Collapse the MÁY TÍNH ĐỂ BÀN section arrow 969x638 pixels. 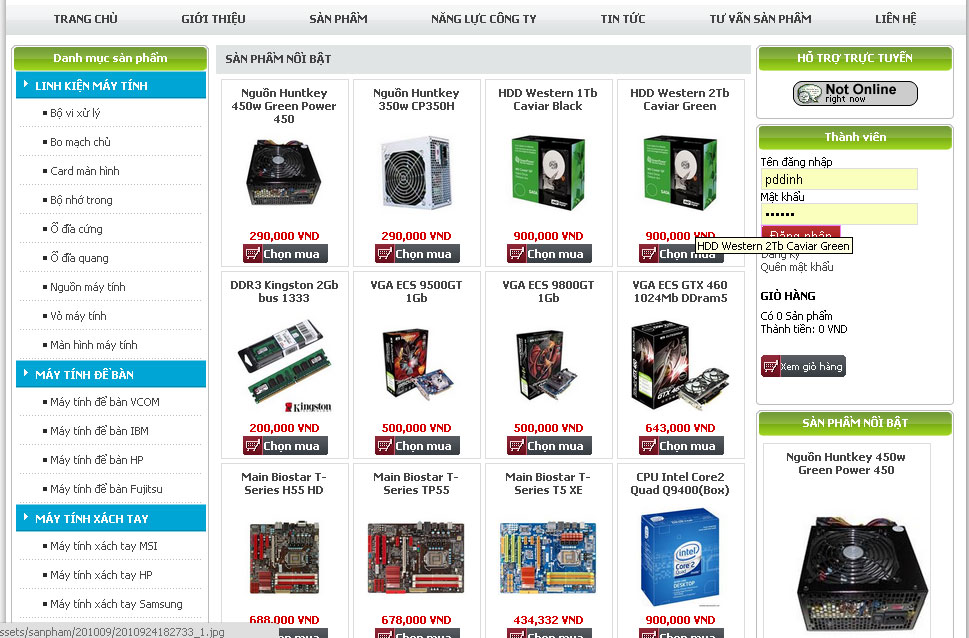click(25, 373)
